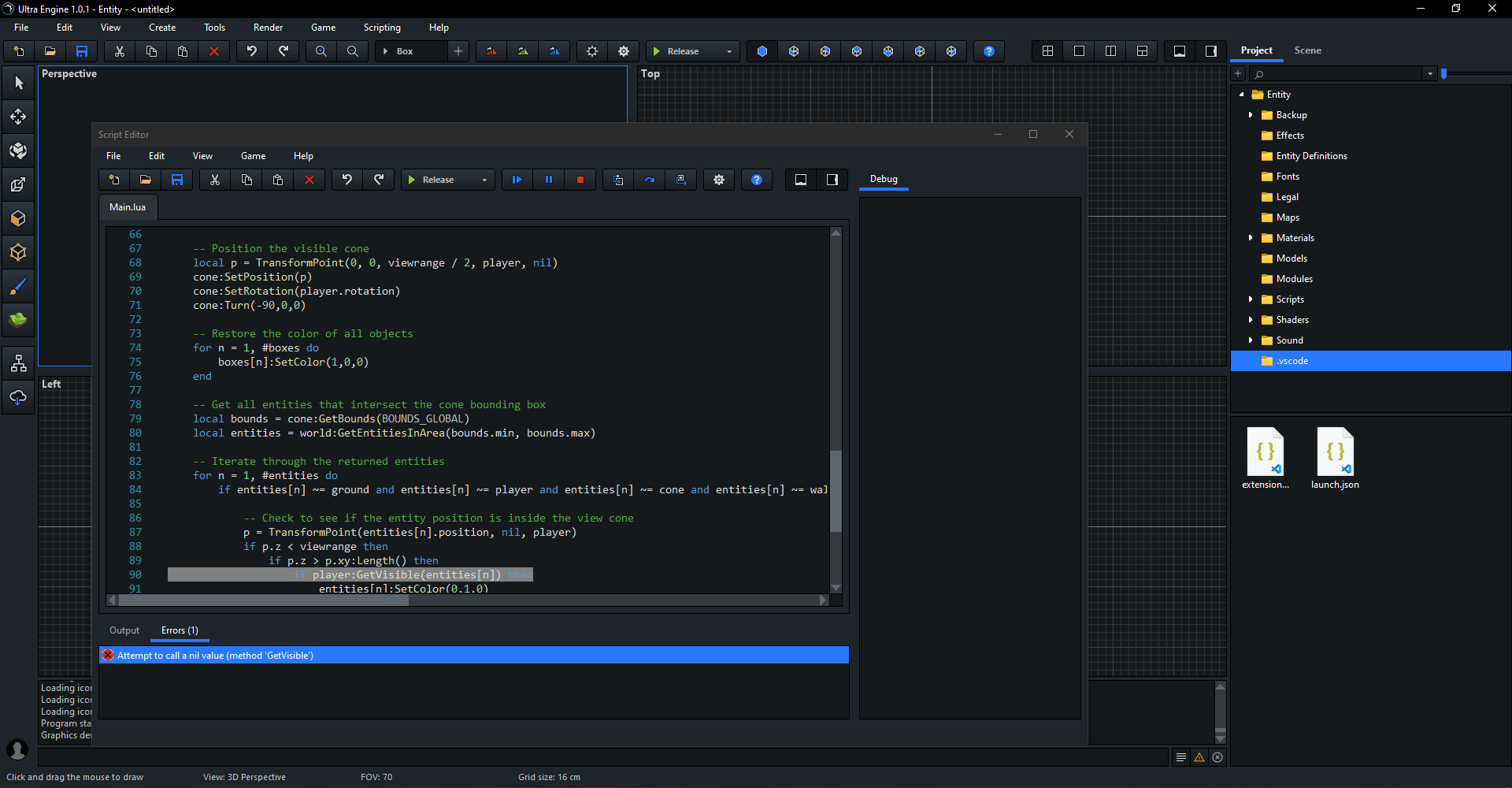Click the GetVisible nil value error message
1512x788 pixels.
pyautogui.click(x=215, y=656)
